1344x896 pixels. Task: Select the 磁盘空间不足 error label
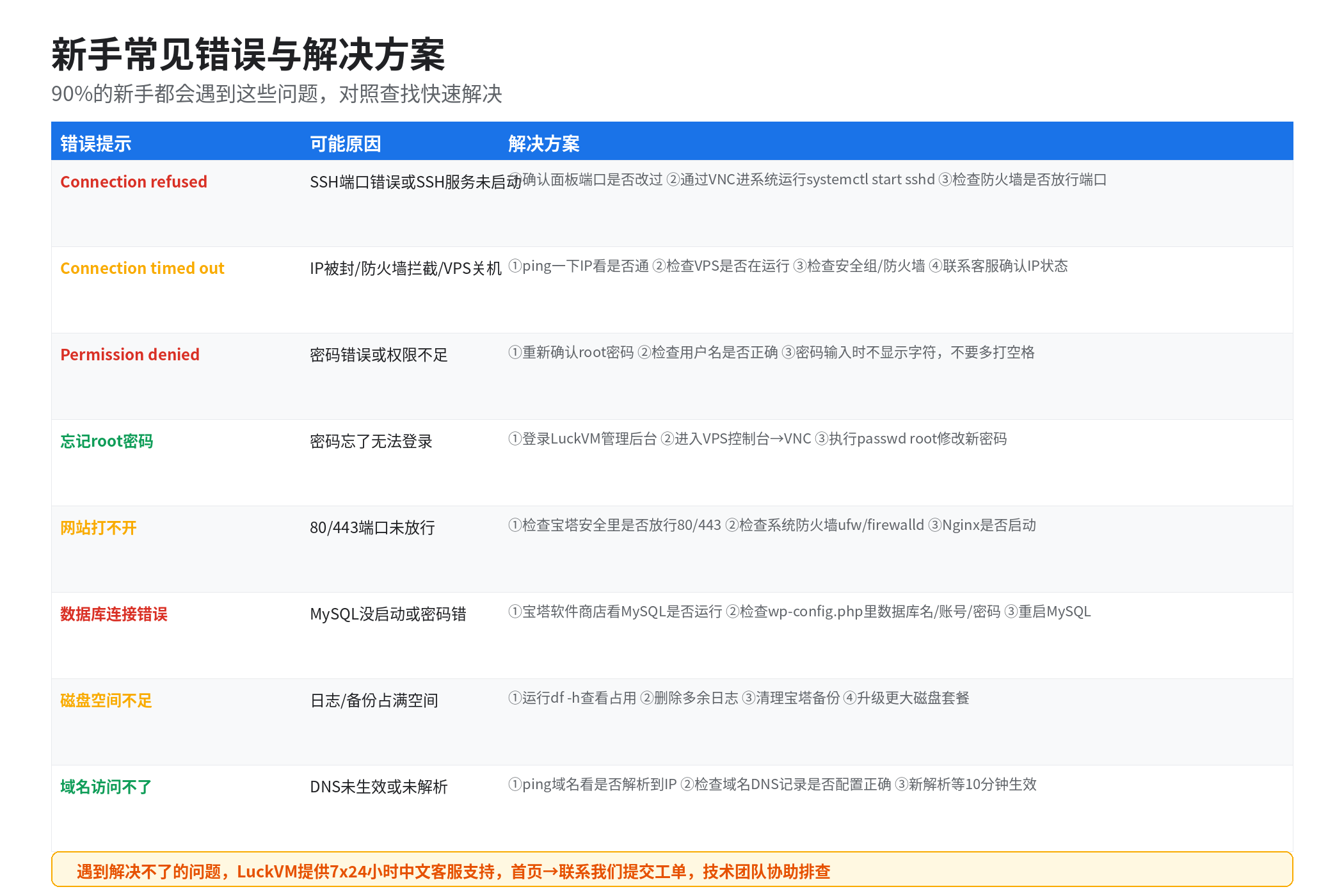(106, 700)
